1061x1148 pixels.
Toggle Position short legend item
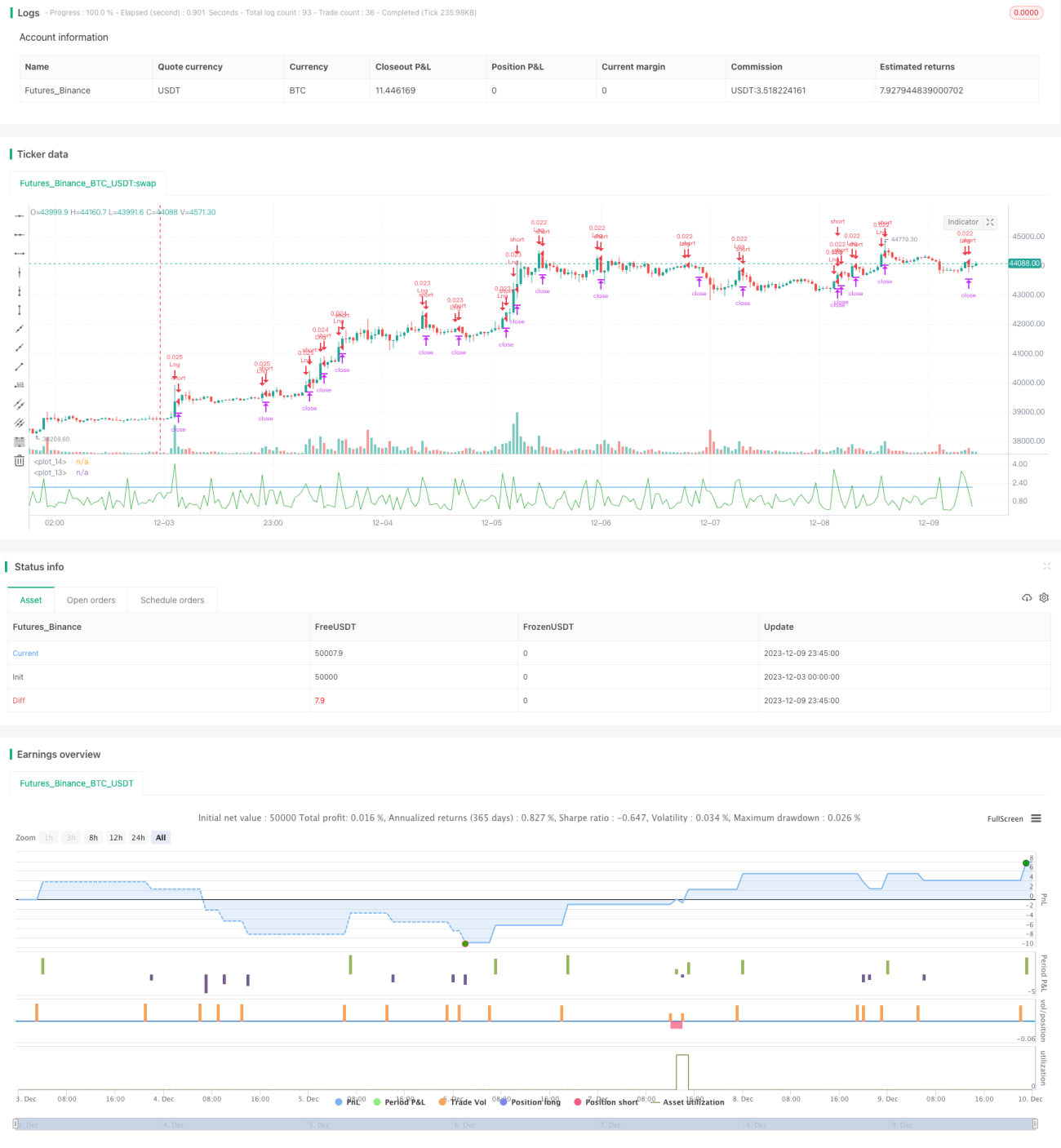(606, 1101)
